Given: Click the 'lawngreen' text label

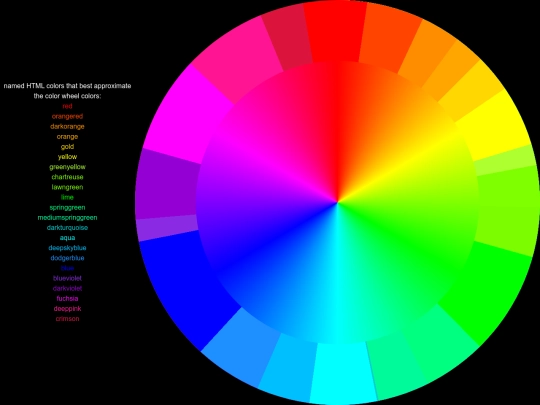Looking at the screenshot, I should click(x=68, y=187).
